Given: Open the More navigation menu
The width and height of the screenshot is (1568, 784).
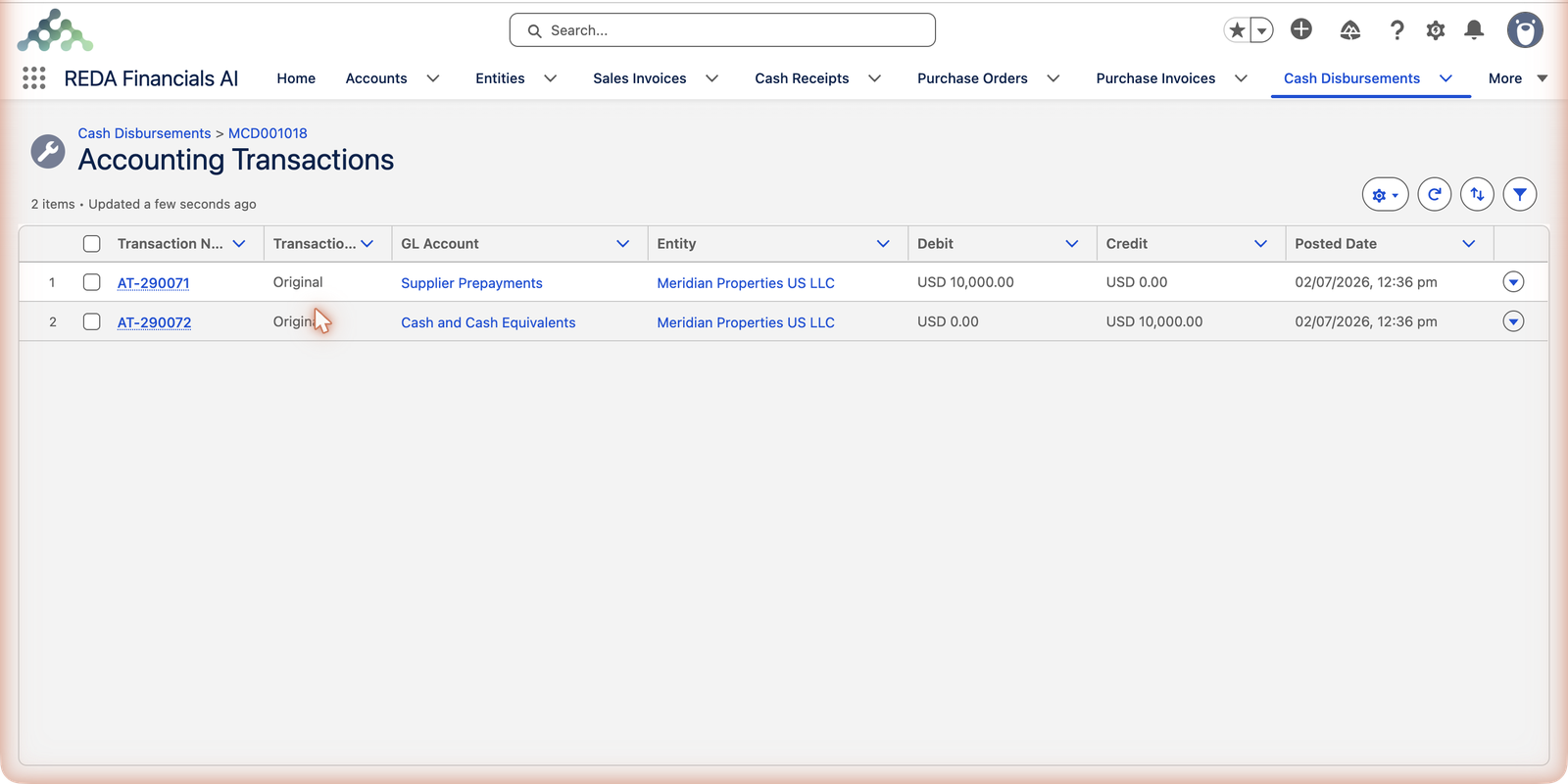Looking at the screenshot, I should coord(1517,78).
